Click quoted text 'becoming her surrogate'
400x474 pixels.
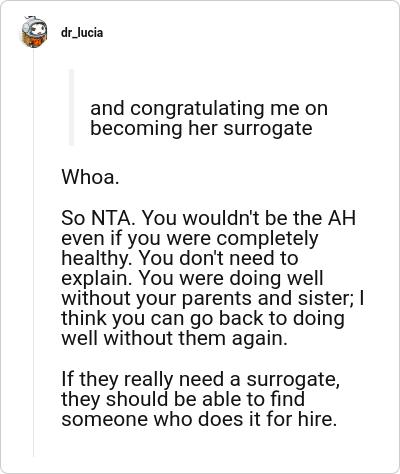tap(201, 128)
